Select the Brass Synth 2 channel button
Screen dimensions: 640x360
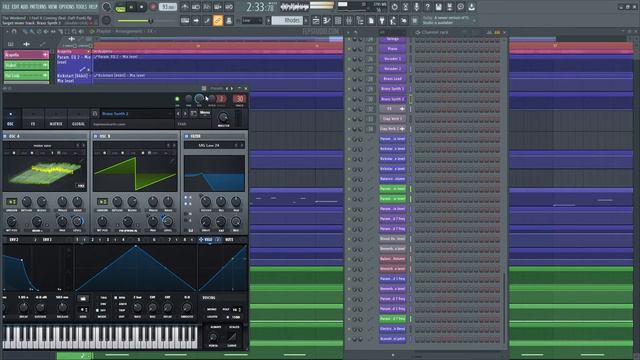(x=392, y=99)
